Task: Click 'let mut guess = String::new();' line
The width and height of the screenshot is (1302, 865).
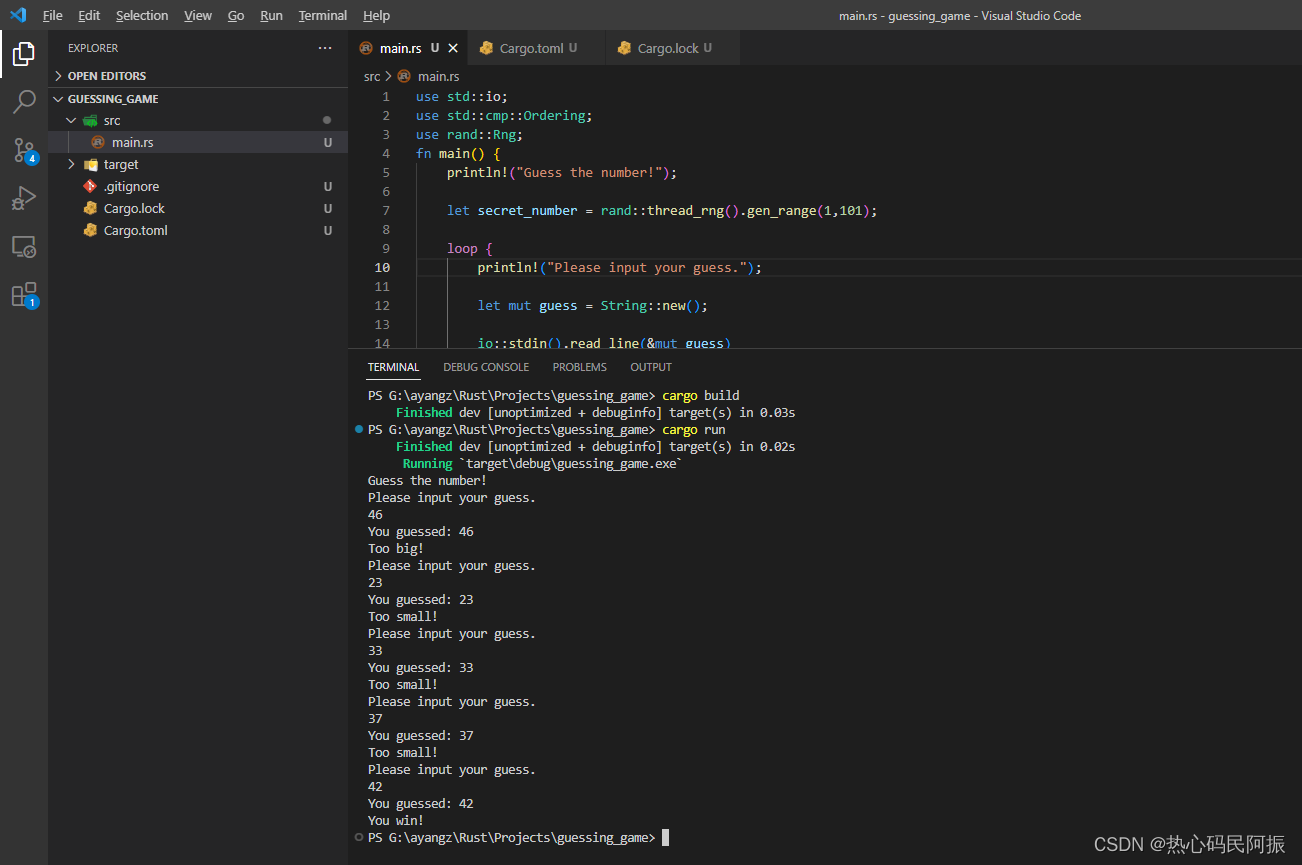Action: [x=592, y=306]
